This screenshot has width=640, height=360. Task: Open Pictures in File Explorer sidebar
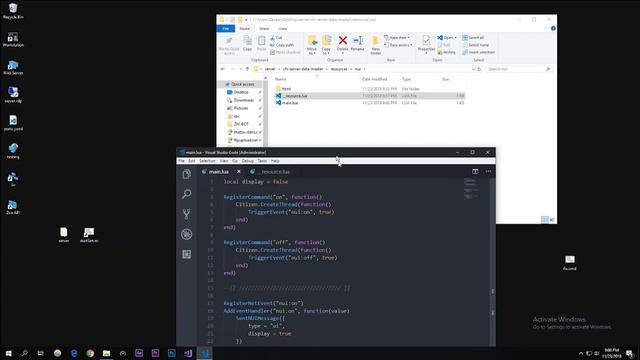click(x=241, y=108)
